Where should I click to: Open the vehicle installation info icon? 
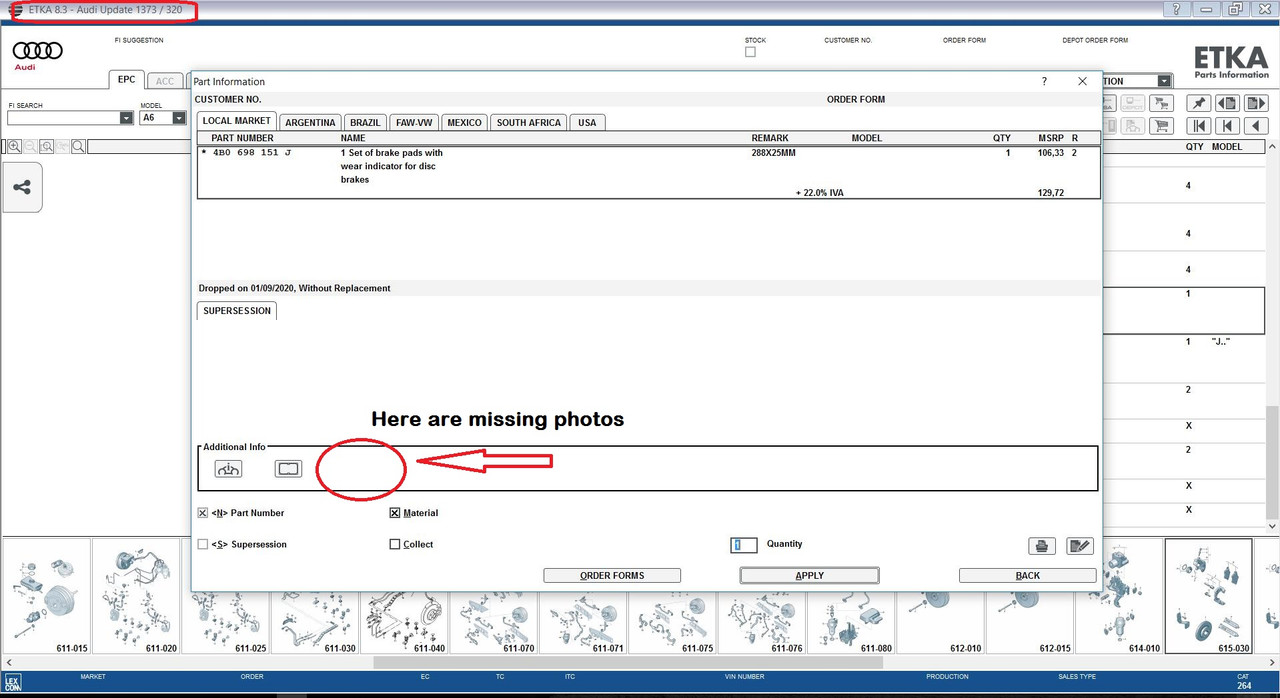[228, 468]
